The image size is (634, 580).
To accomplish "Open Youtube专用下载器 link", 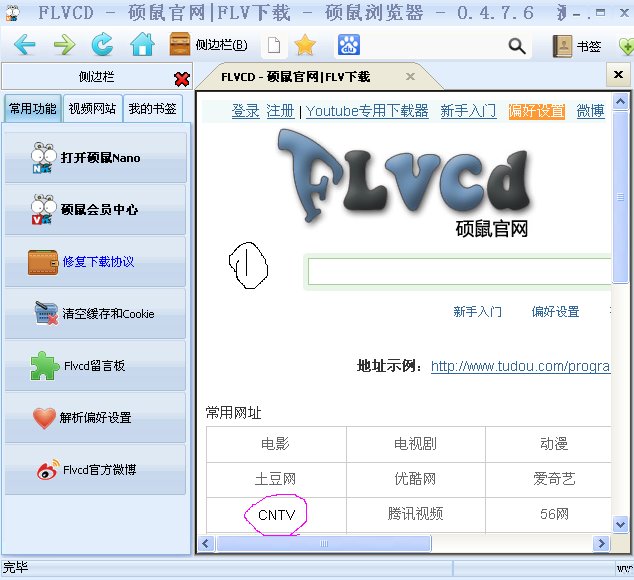I will point(367,110).
